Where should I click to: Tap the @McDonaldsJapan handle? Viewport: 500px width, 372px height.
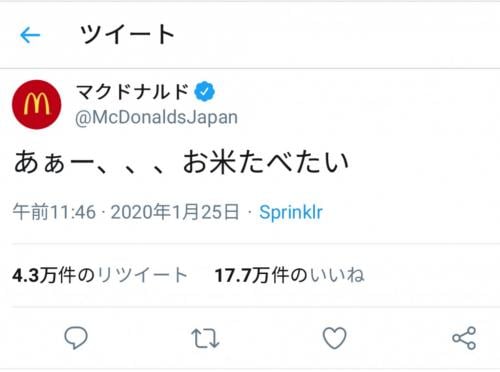point(156,118)
